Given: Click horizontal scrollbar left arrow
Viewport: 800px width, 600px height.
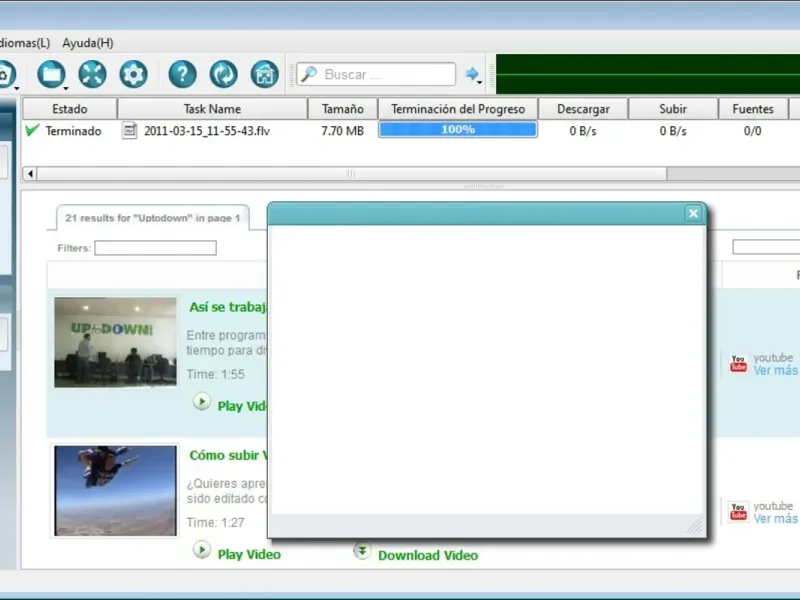Looking at the screenshot, I should point(30,174).
